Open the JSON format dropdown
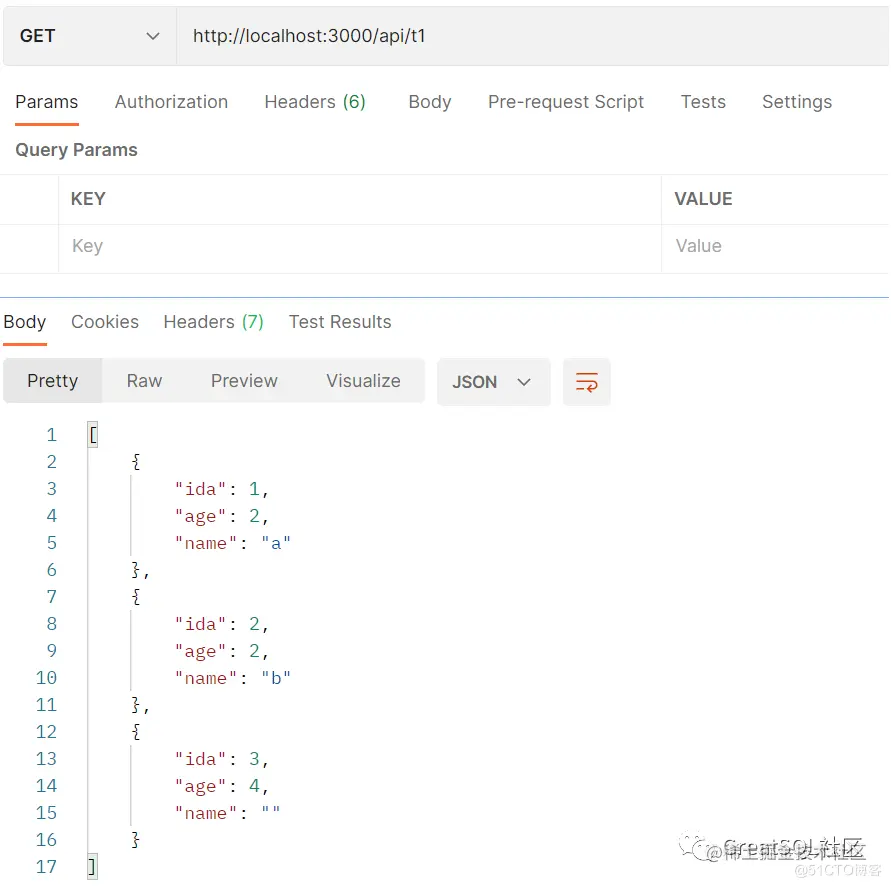Image resolution: width=891 pixels, height=887 pixels. point(493,382)
